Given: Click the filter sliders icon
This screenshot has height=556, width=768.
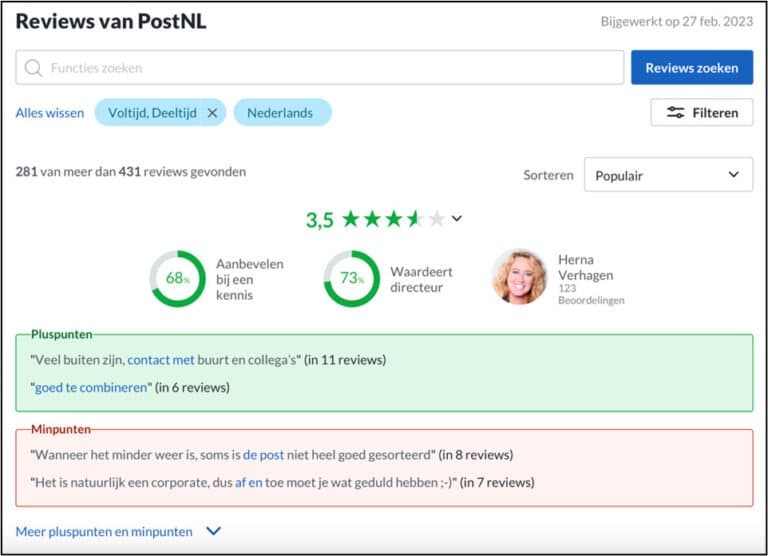Looking at the screenshot, I should (675, 113).
